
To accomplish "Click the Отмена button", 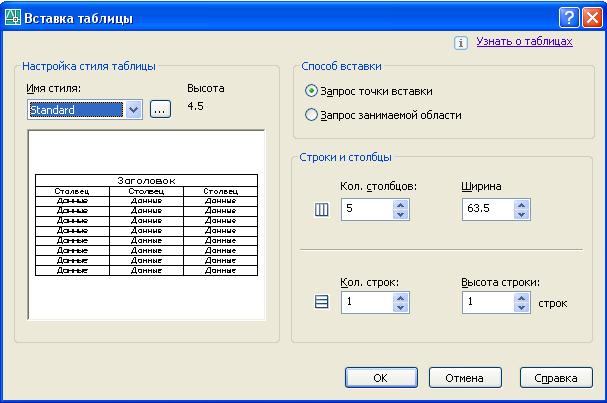I will click(x=465, y=378).
